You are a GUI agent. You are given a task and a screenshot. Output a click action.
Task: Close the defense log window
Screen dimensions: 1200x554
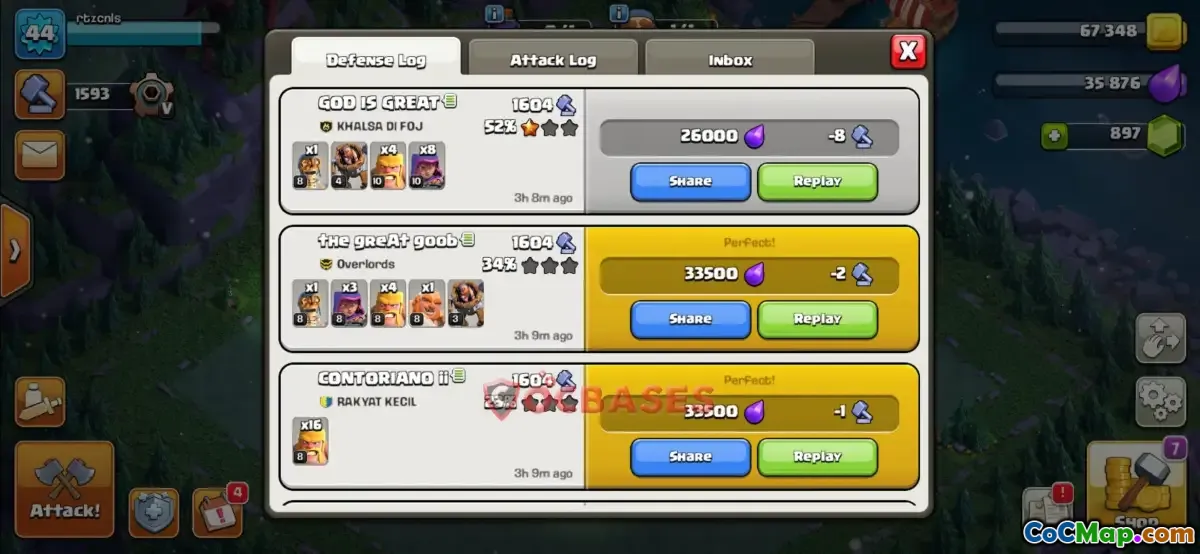coord(908,50)
